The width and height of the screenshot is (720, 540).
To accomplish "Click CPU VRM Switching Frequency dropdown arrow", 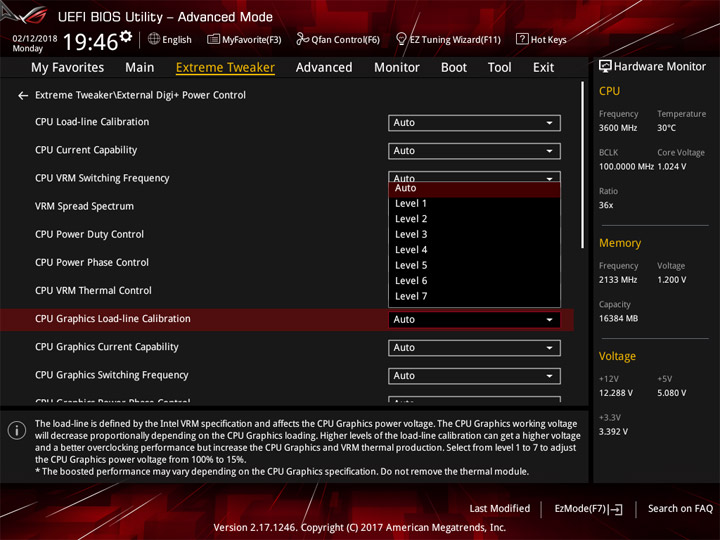I will 549,178.
